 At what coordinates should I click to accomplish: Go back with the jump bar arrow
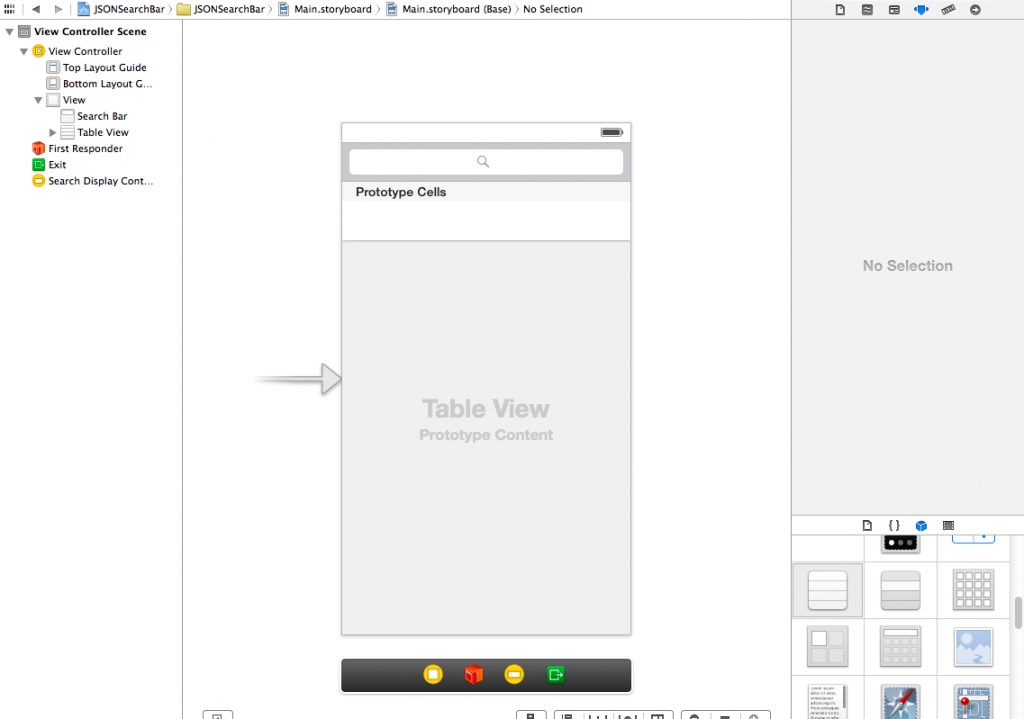36,9
